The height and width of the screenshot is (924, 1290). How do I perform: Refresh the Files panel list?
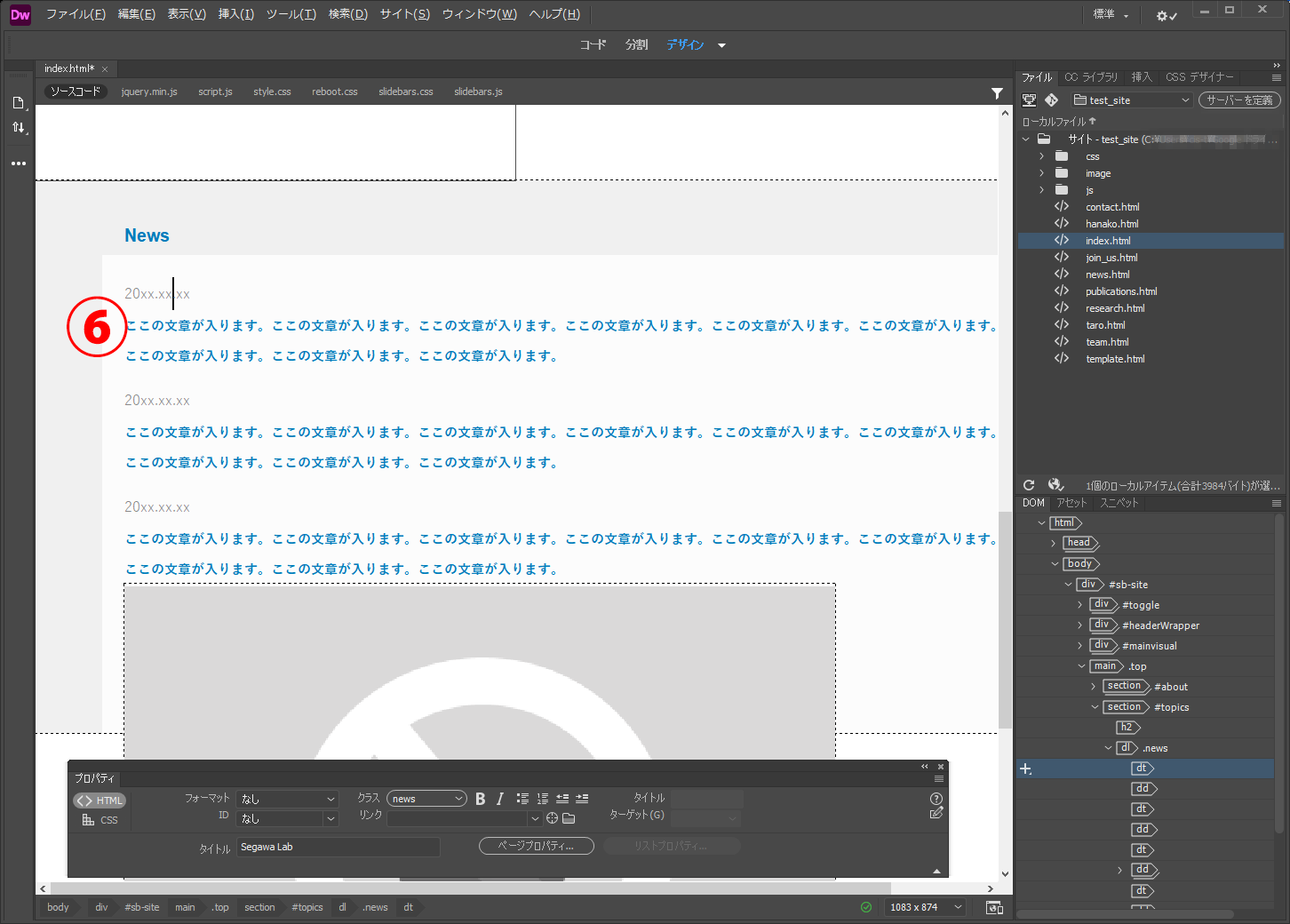pyautogui.click(x=1029, y=485)
